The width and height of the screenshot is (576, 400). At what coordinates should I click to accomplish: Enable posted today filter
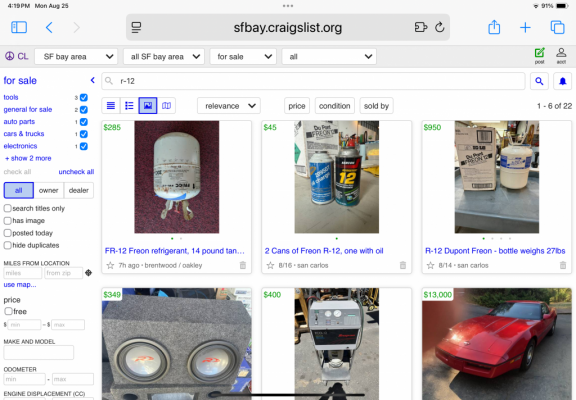pos(7,233)
